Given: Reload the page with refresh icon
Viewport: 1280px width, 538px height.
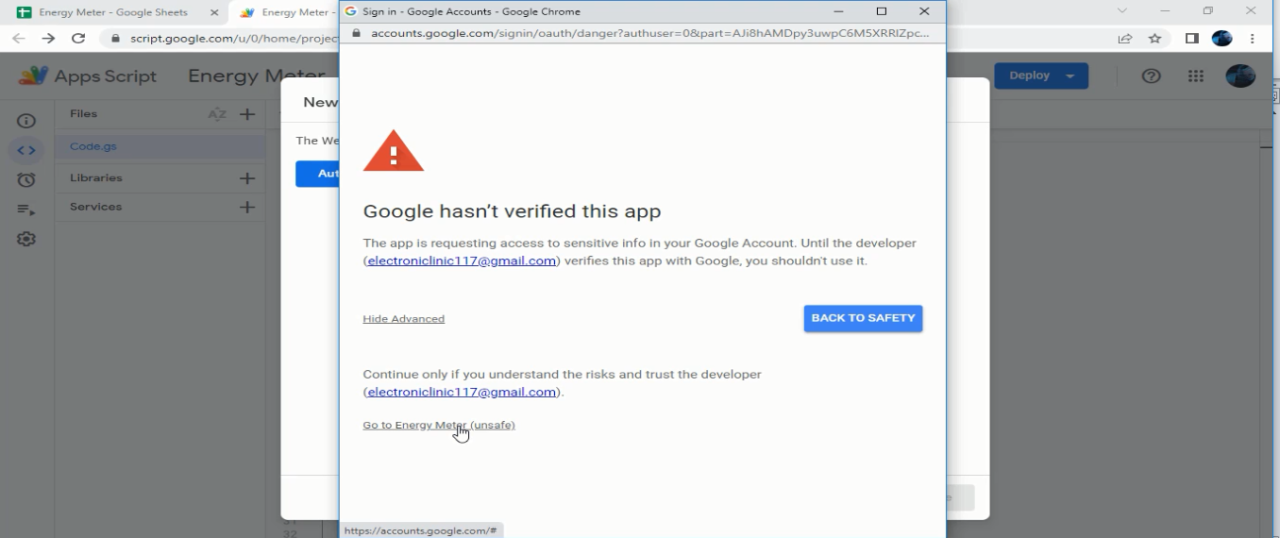Looking at the screenshot, I should pos(78,38).
